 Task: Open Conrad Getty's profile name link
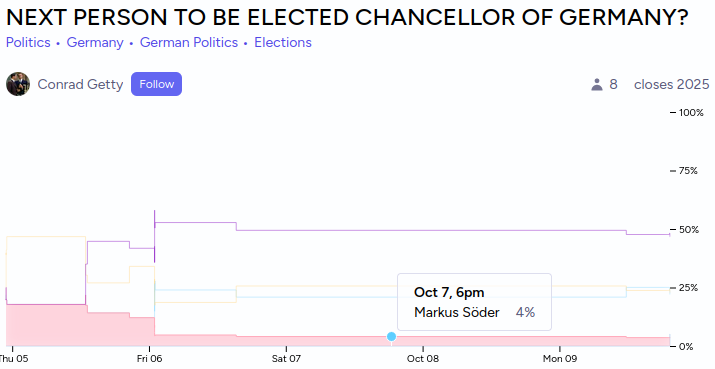80,84
